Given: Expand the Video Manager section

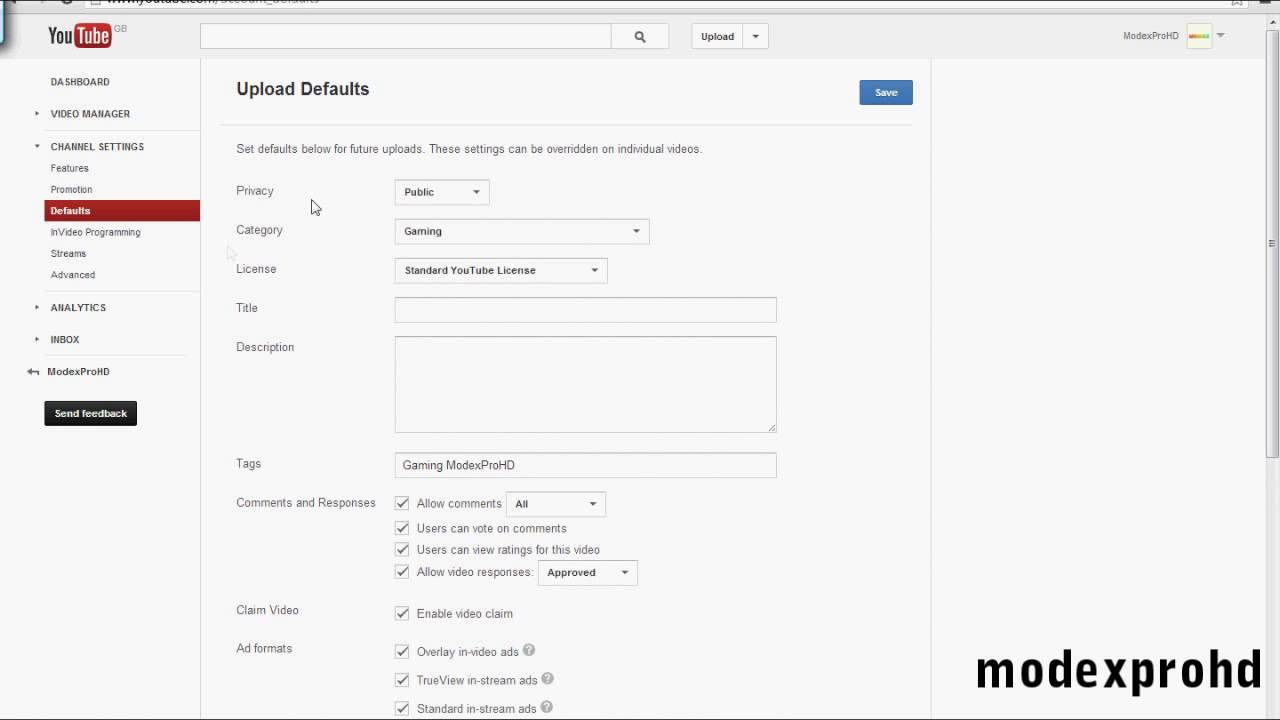Looking at the screenshot, I should pos(37,114).
